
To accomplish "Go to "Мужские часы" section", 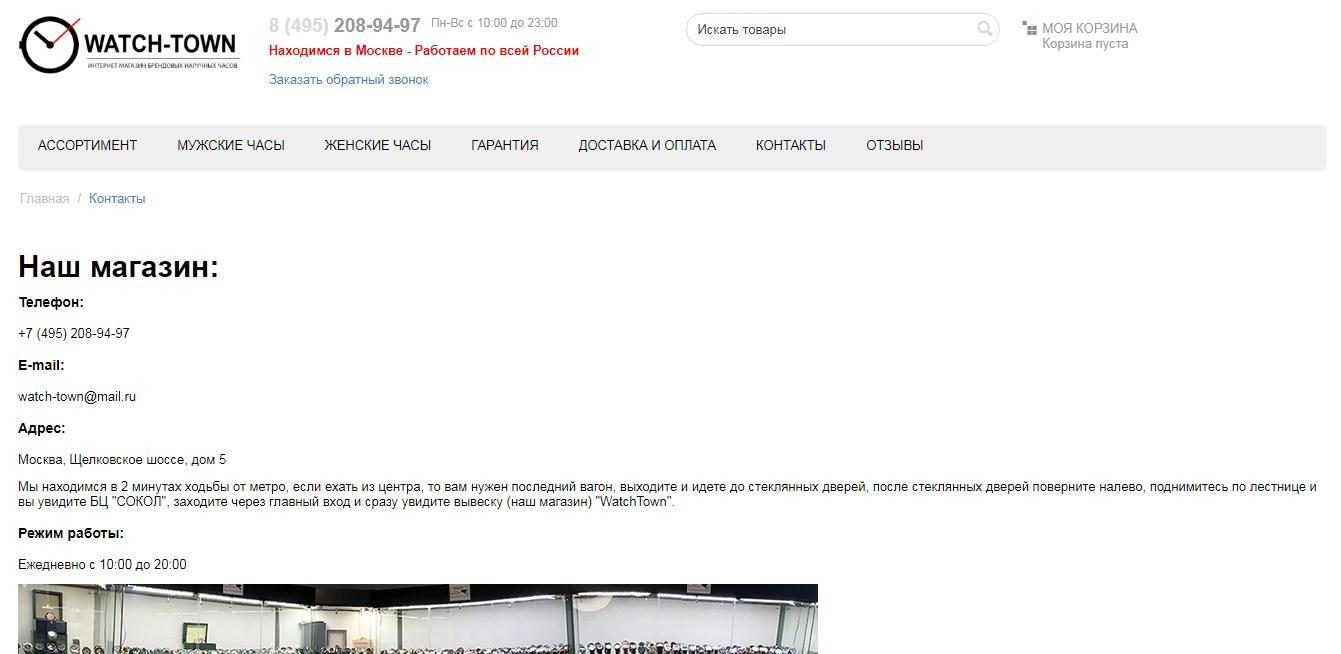I will (231, 145).
